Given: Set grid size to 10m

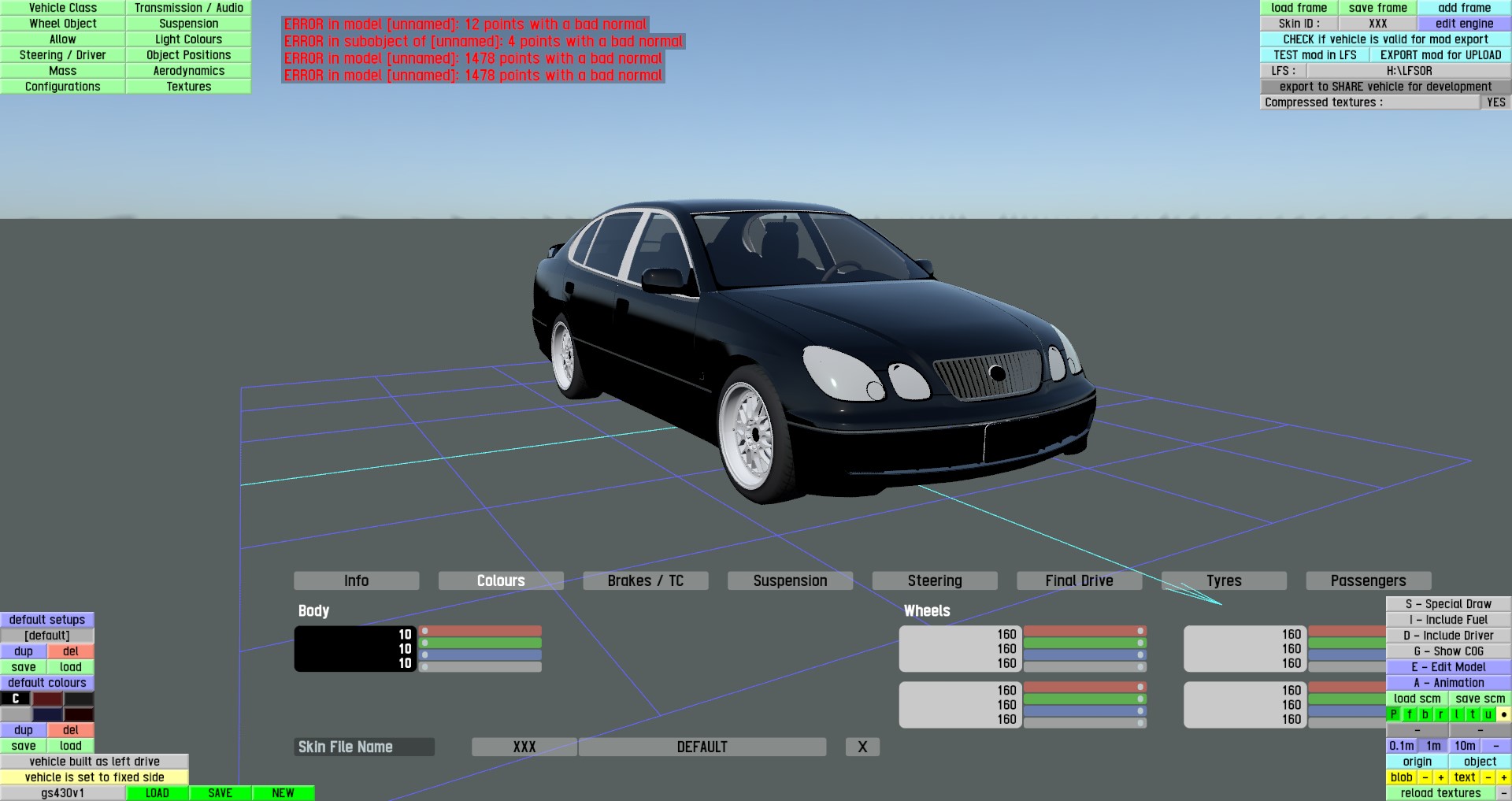Looking at the screenshot, I should pyautogui.click(x=1465, y=746).
